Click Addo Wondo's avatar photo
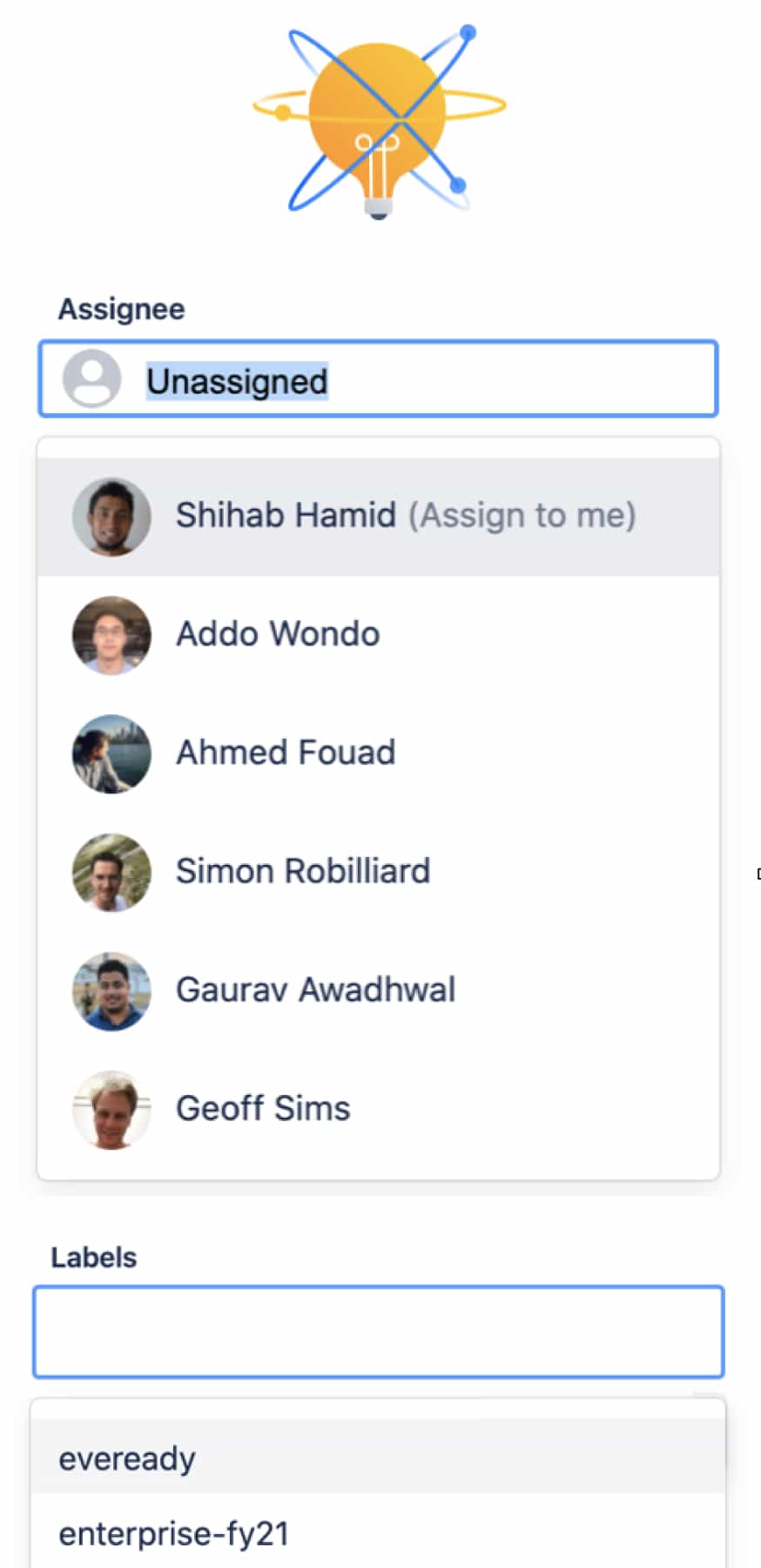Image resolution: width=761 pixels, height=1568 pixels. pos(111,635)
